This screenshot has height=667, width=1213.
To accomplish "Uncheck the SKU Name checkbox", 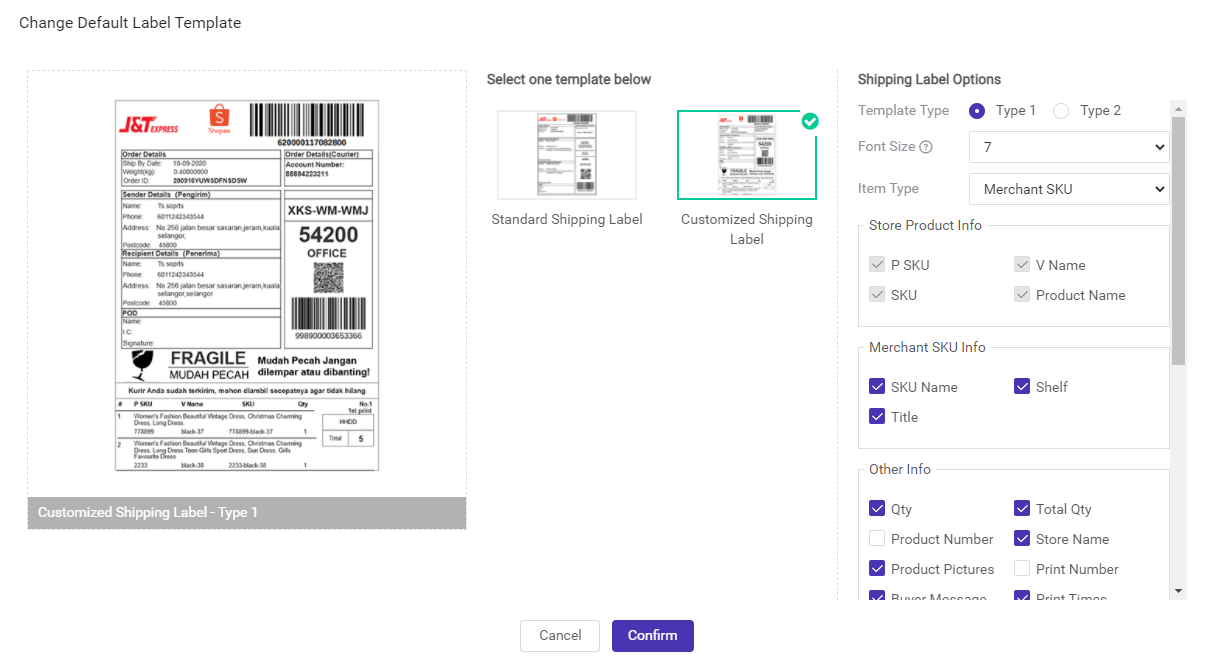I will (877, 387).
